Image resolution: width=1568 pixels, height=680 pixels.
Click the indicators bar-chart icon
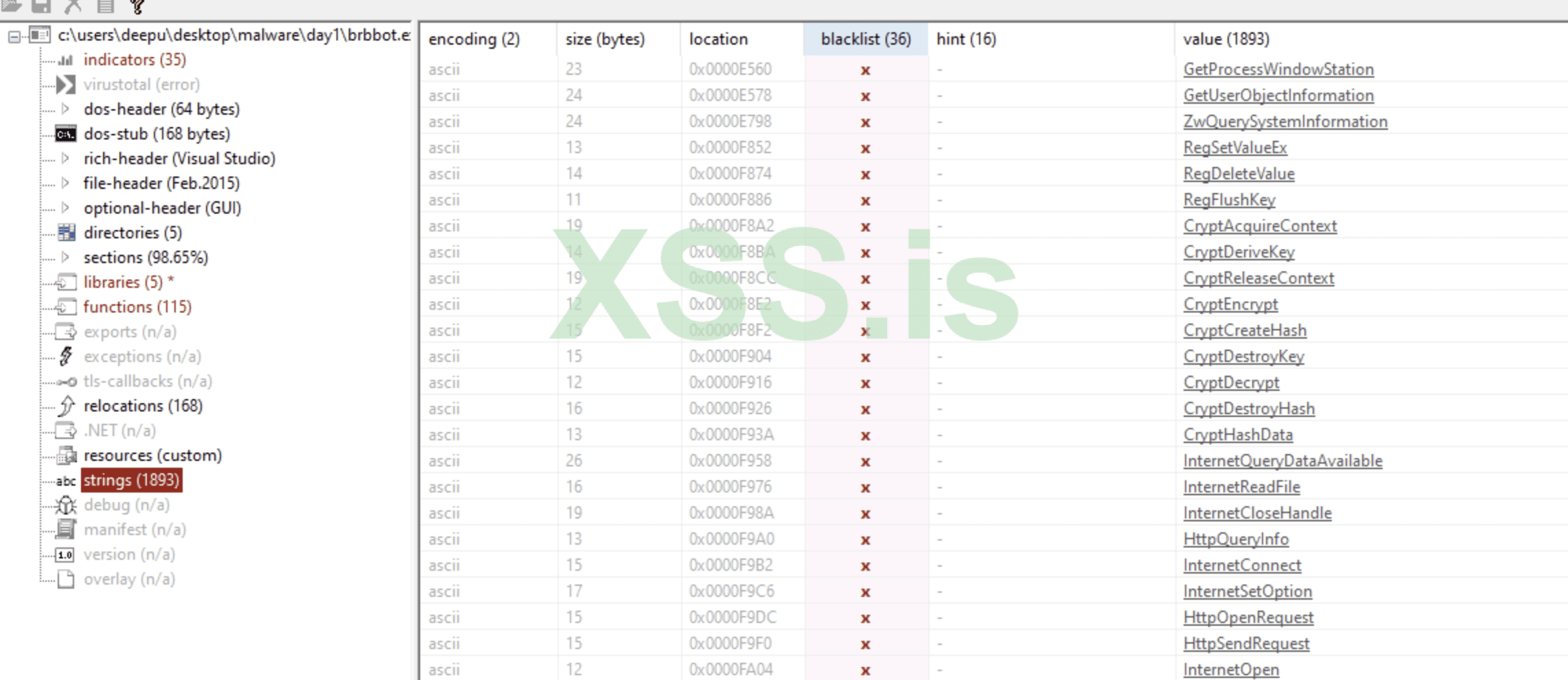[66, 60]
